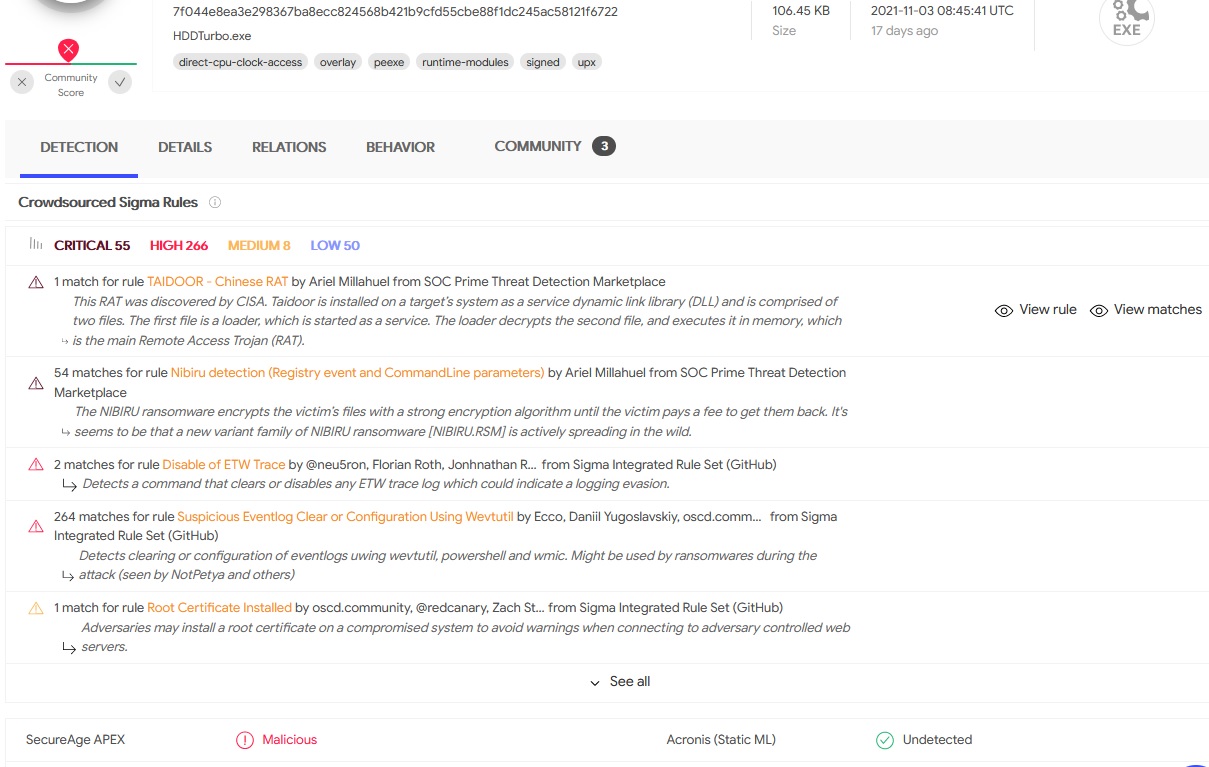
Task: Open the Disable of ETW Trace rule link
Action: tap(223, 464)
